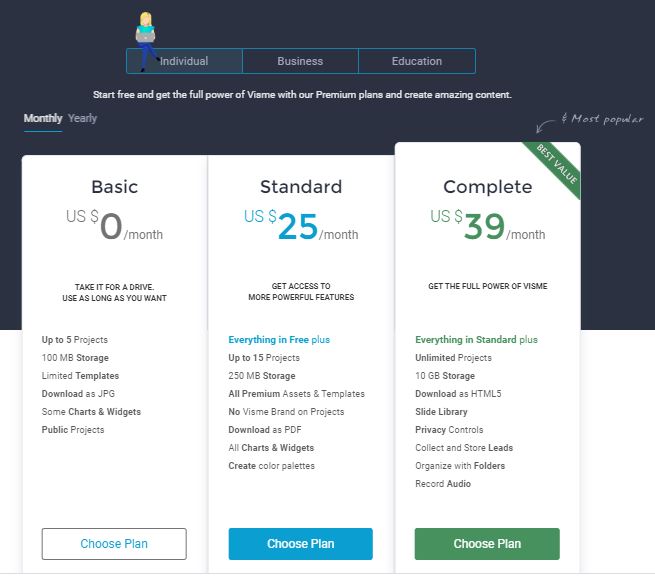Viewport: 655px width, 576px height.
Task: Choose the Basic free plan button
Action: (114, 543)
